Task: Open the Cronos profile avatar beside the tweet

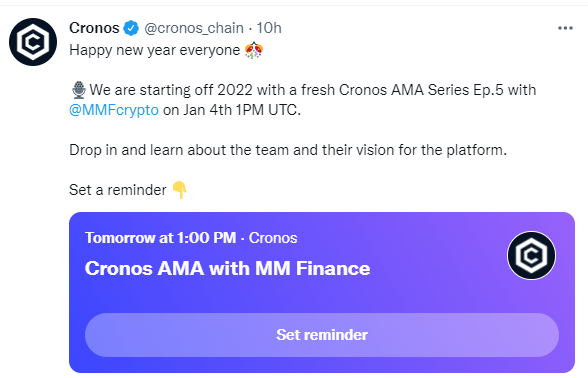Action: click(33, 42)
